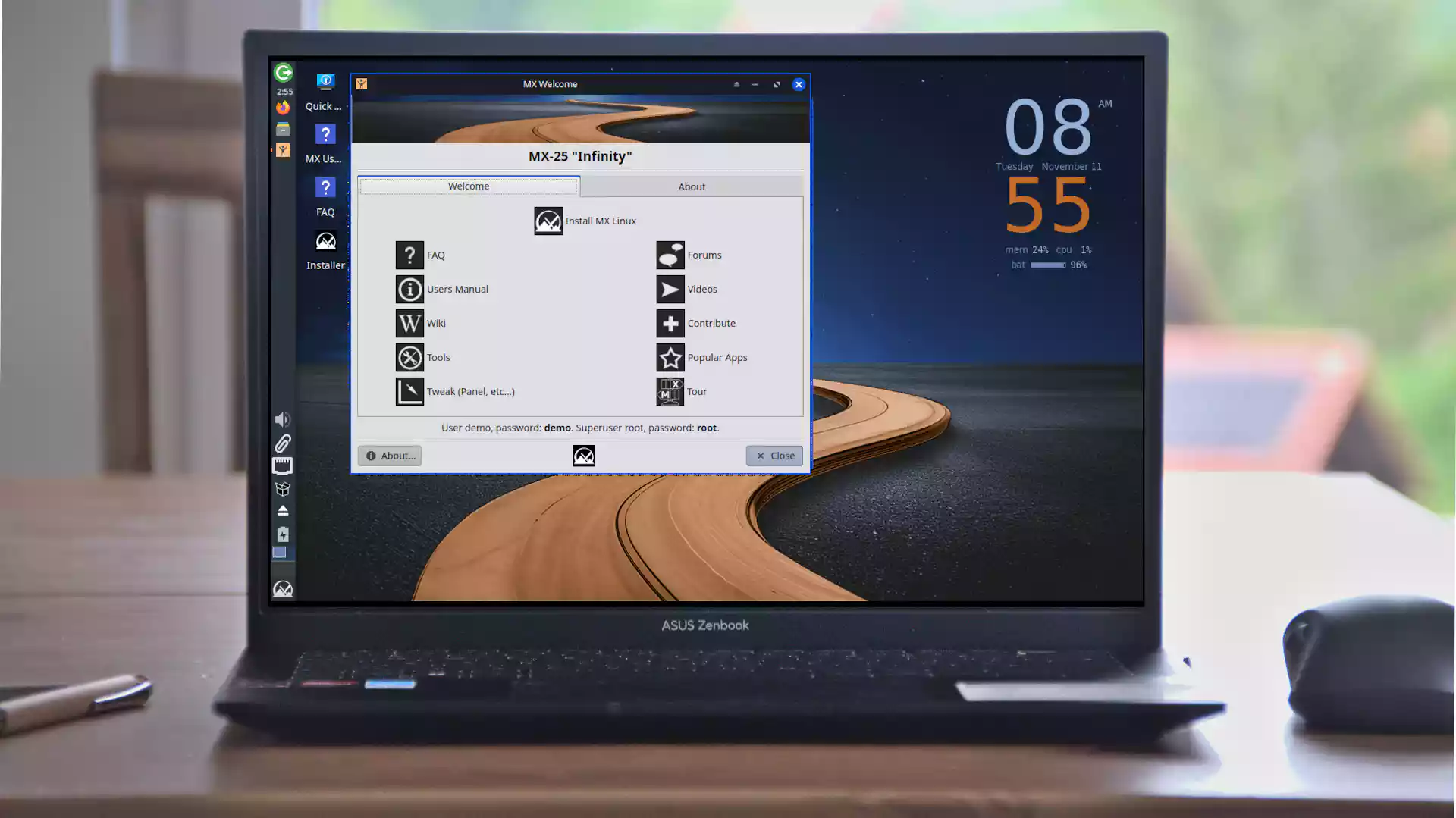The width and height of the screenshot is (1456, 818).
Task: Open the Users Manual
Action: pyautogui.click(x=409, y=290)
